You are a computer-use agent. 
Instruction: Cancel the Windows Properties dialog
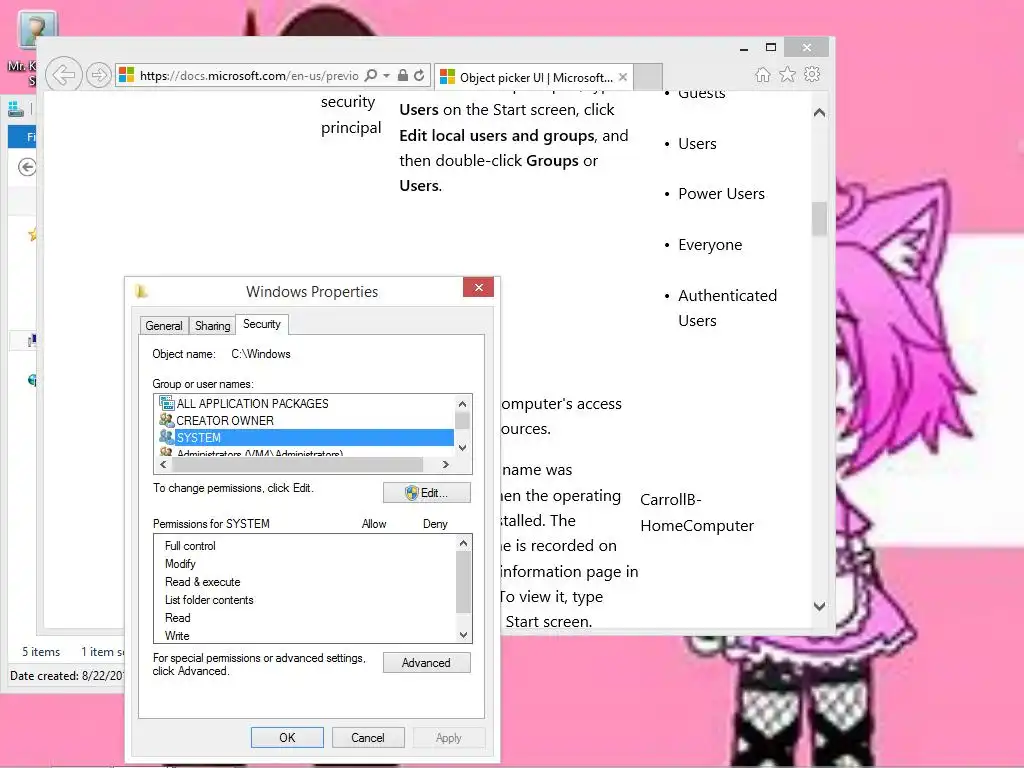tap(368, 737)
